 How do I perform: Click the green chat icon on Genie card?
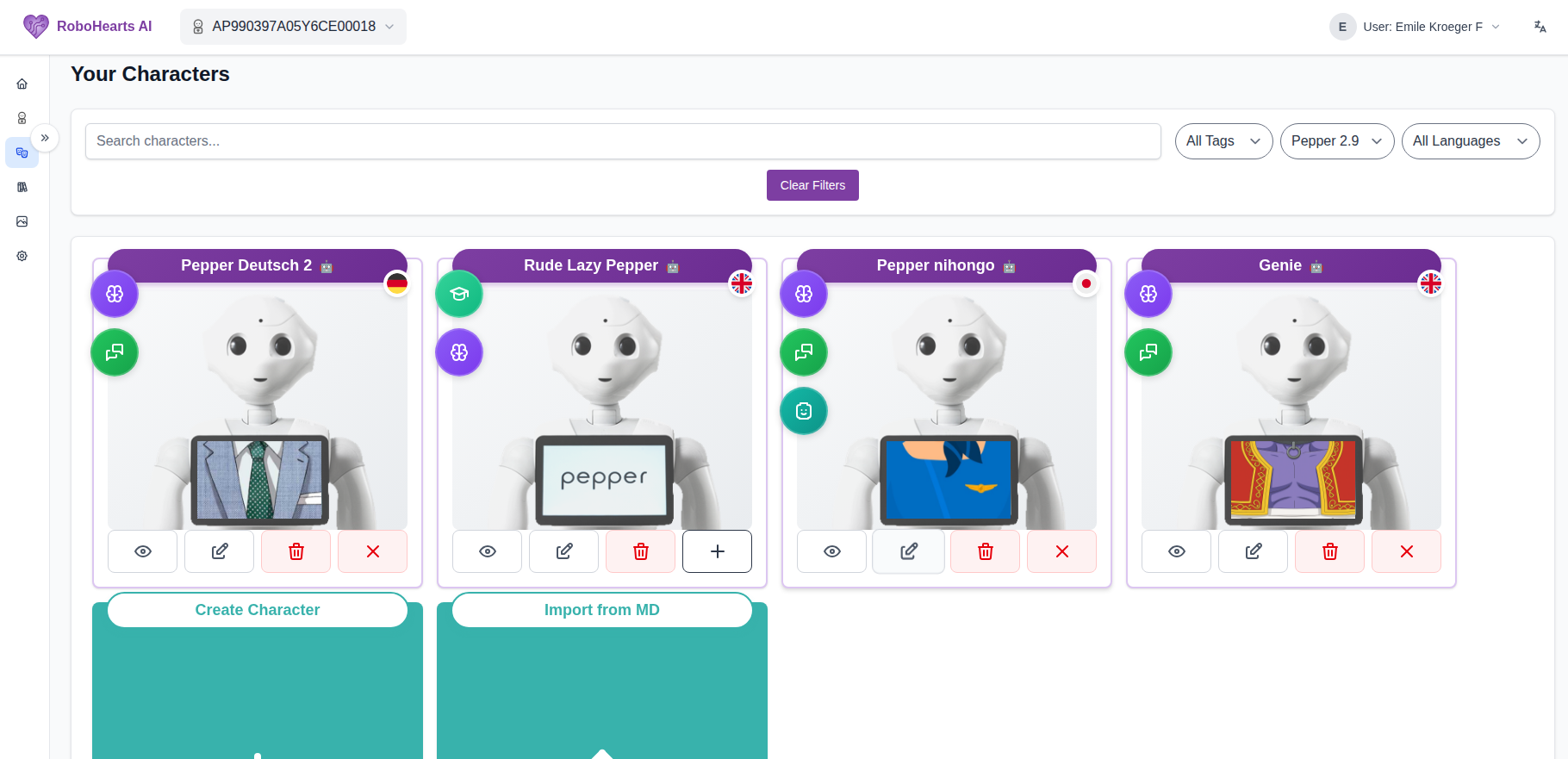(1148, 352)
